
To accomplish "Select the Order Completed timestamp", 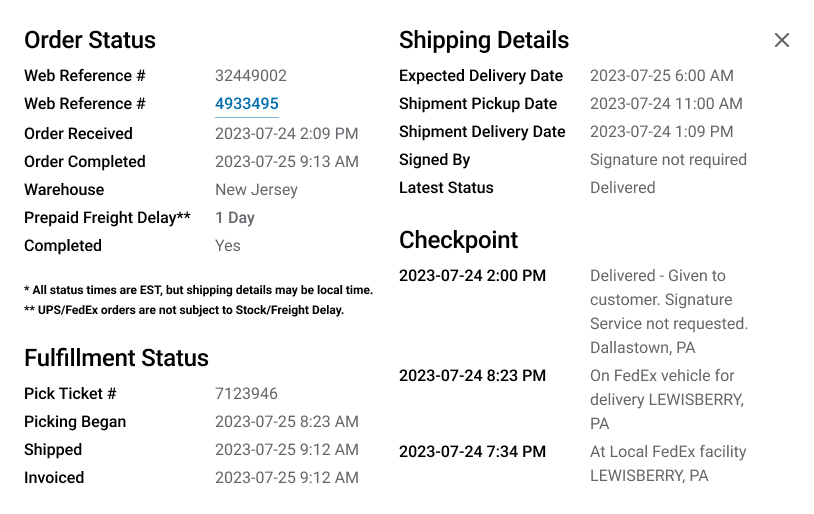I will (x=287, y=161).
